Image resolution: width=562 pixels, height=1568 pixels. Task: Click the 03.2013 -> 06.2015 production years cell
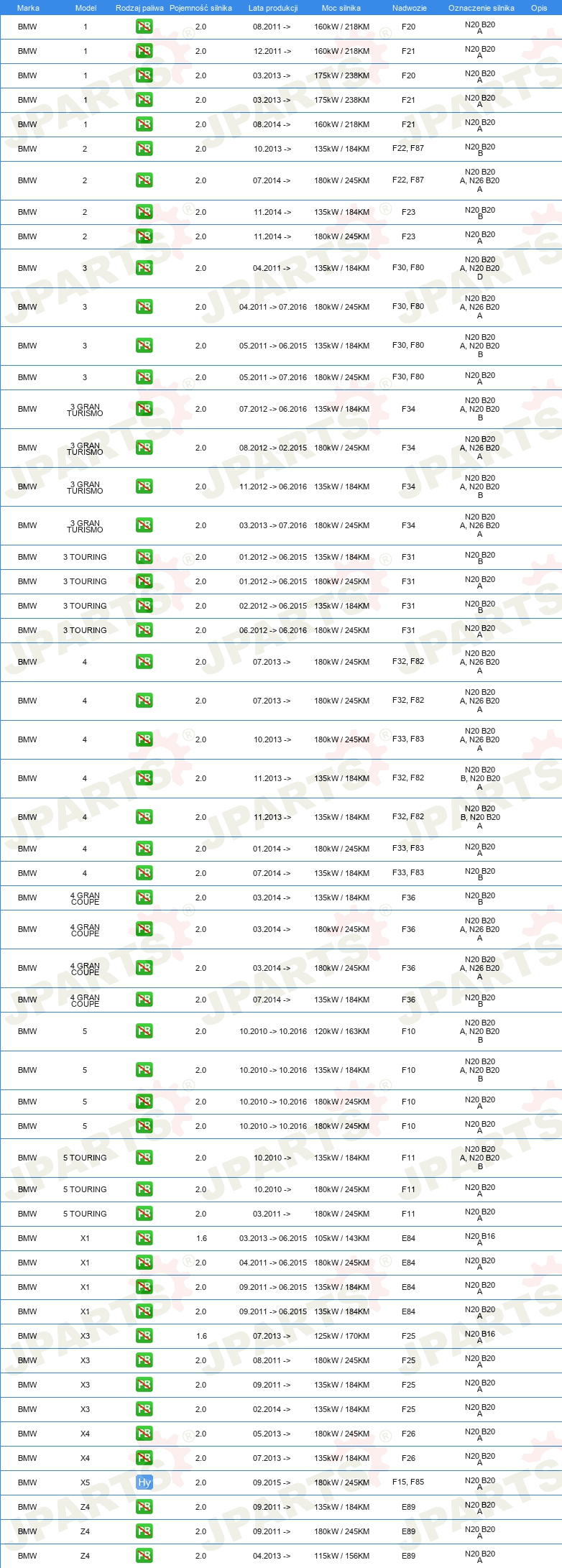coord(273,1238)
